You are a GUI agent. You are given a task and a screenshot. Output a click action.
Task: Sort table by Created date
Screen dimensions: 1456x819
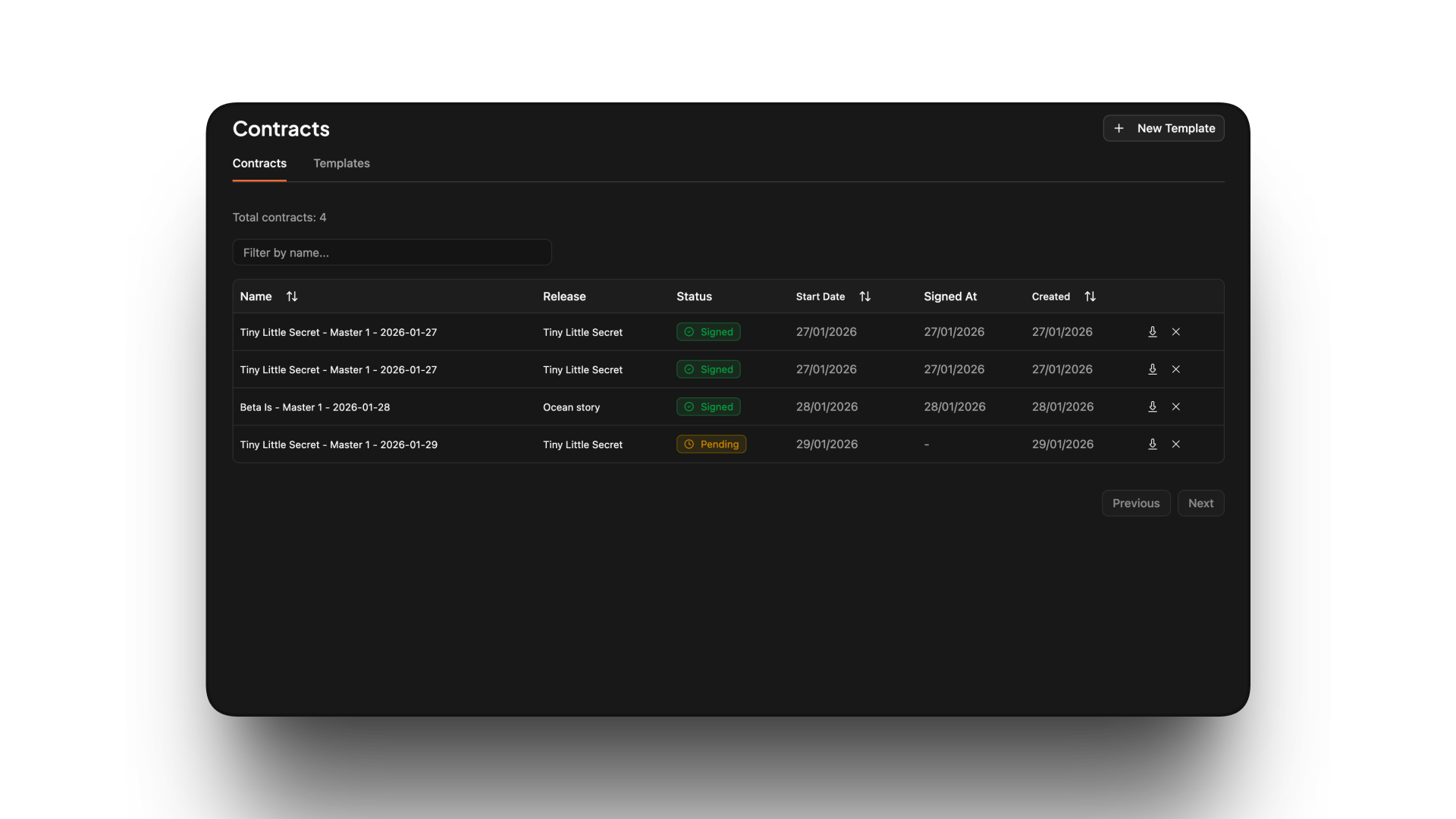tap(1090, 297)
